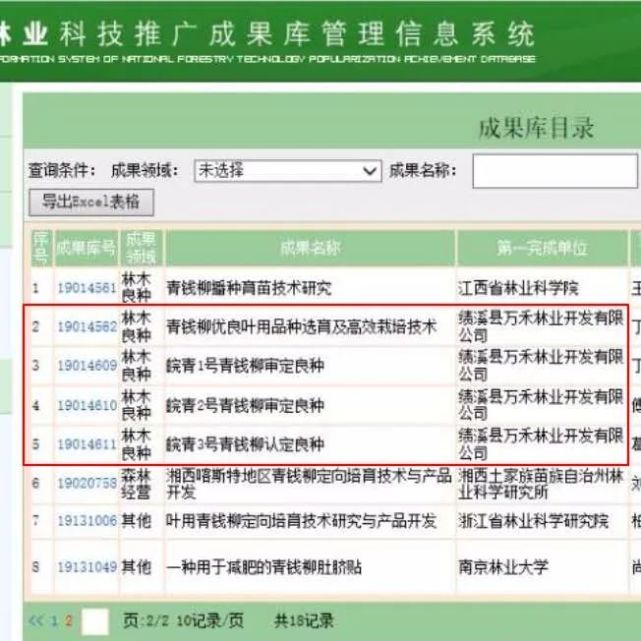Open record link 19014561

tap(87, 288)
